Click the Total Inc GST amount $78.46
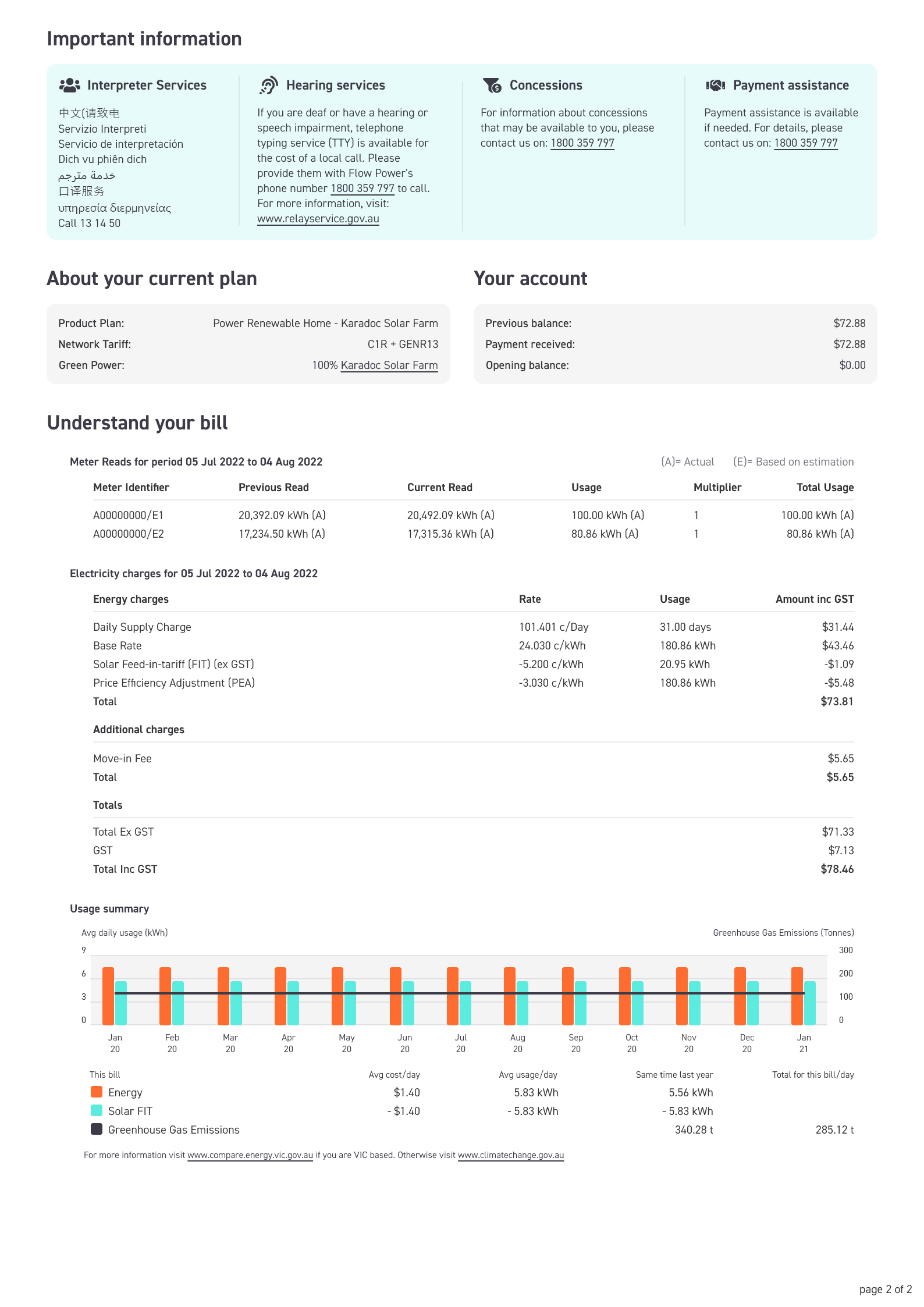The width and height of the screenshot is (924, 1307). 837,869
